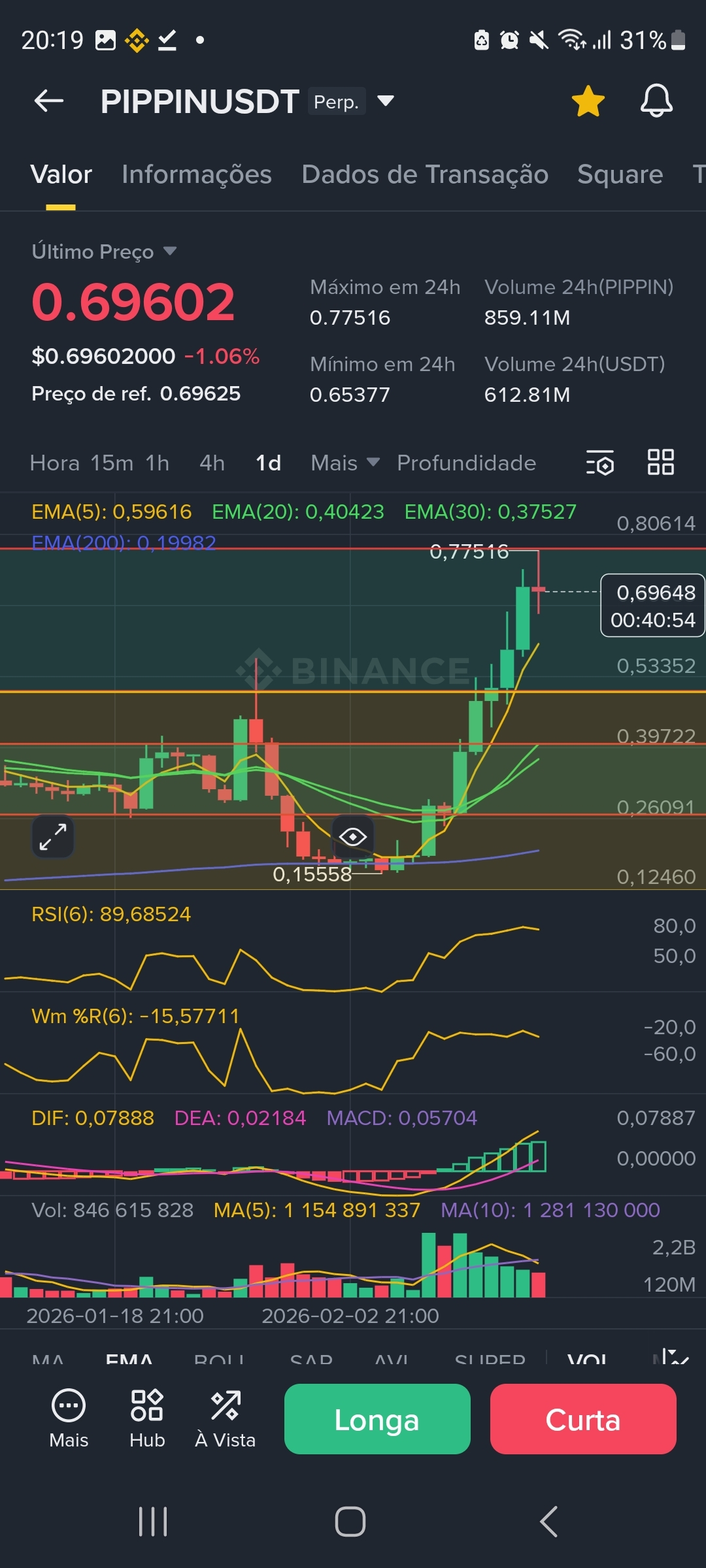Select the 1d chart interval

pyautogui.click(x=268, y=463)
